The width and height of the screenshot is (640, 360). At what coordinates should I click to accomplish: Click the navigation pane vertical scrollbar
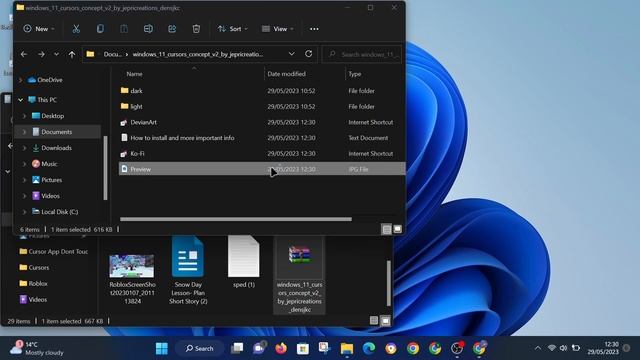pos(106,167)
